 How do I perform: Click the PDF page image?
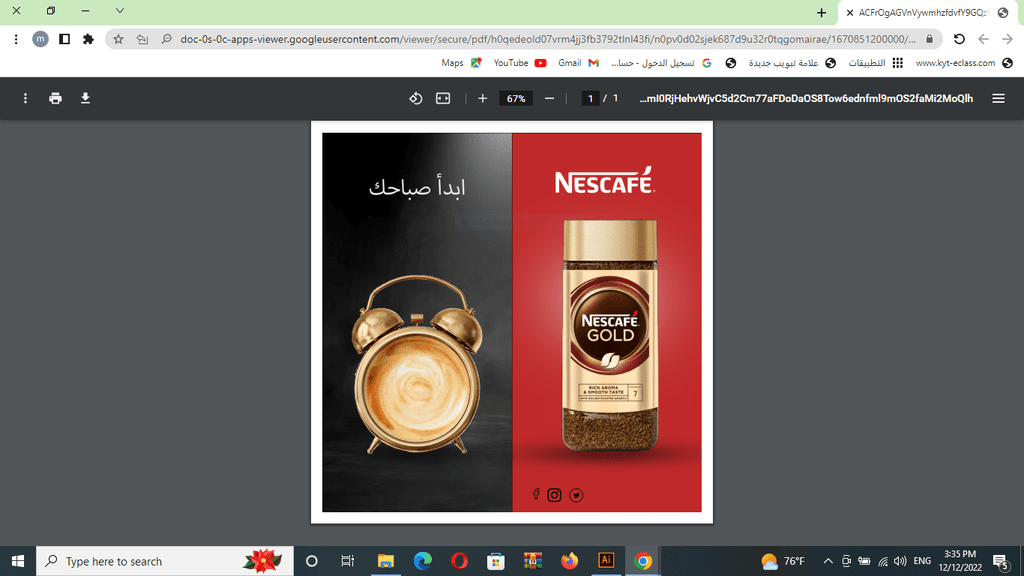click(x=511, y=322)
